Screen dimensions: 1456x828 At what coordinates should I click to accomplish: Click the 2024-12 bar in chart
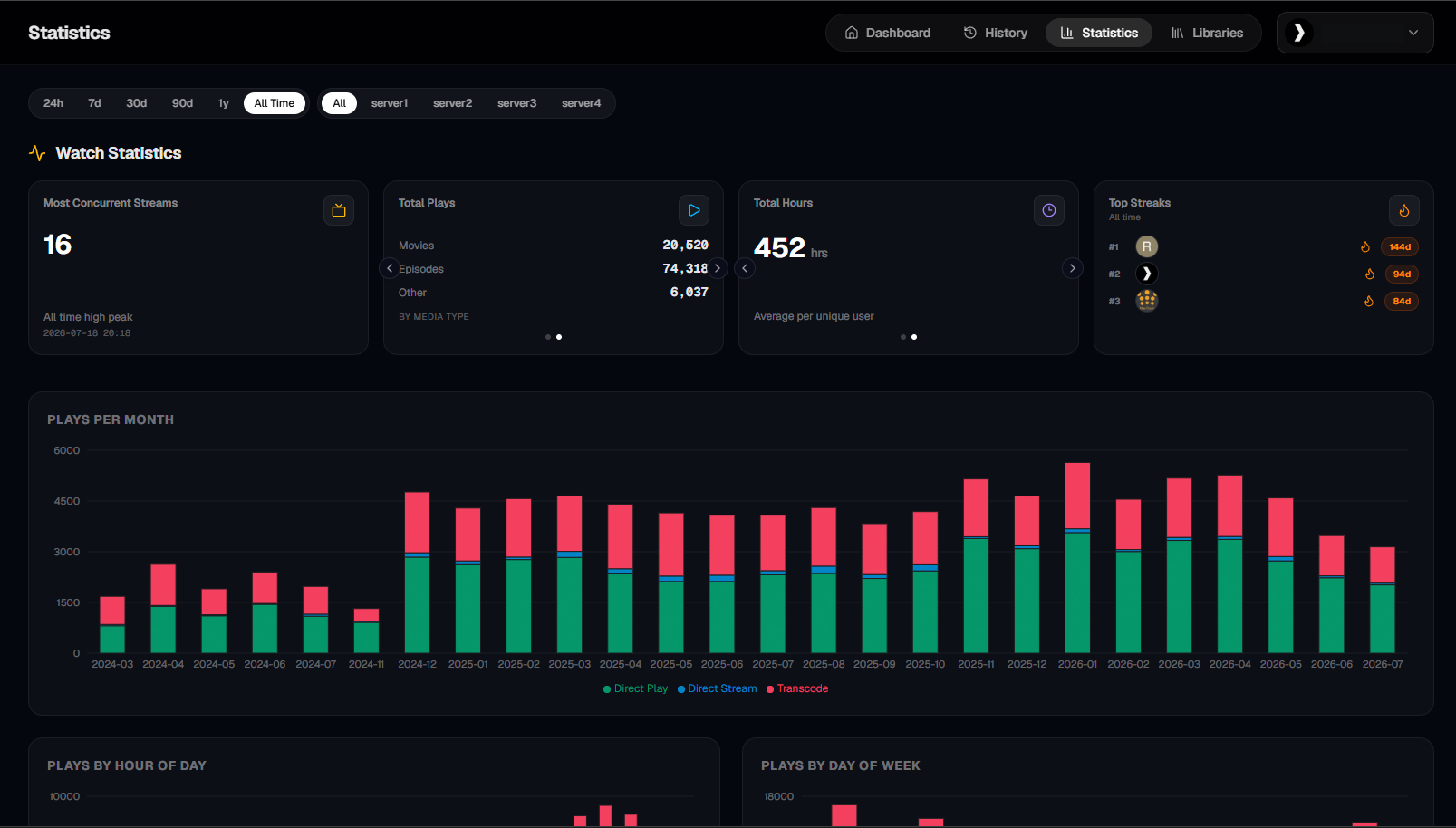click(417, 573)
